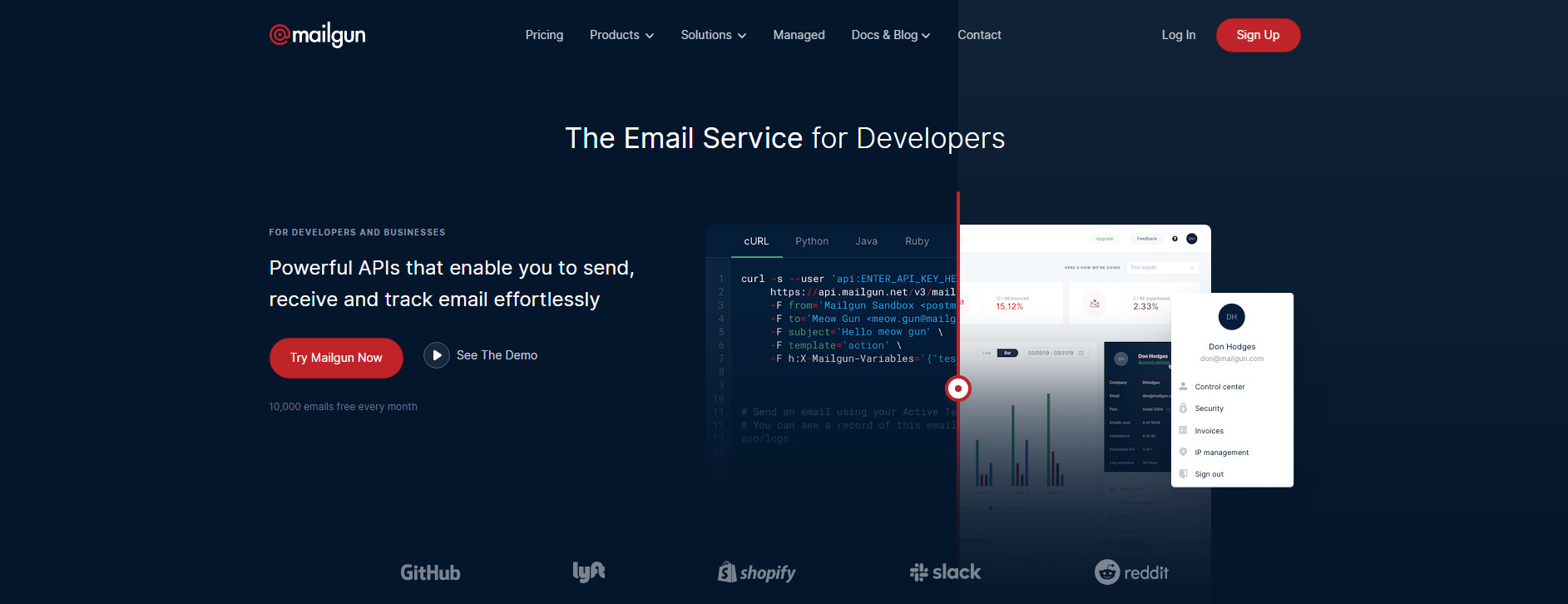Open Control center from profile menu
Image resolution: width=1568 pixels, height=604 pixels.
tap(1219, 387)
